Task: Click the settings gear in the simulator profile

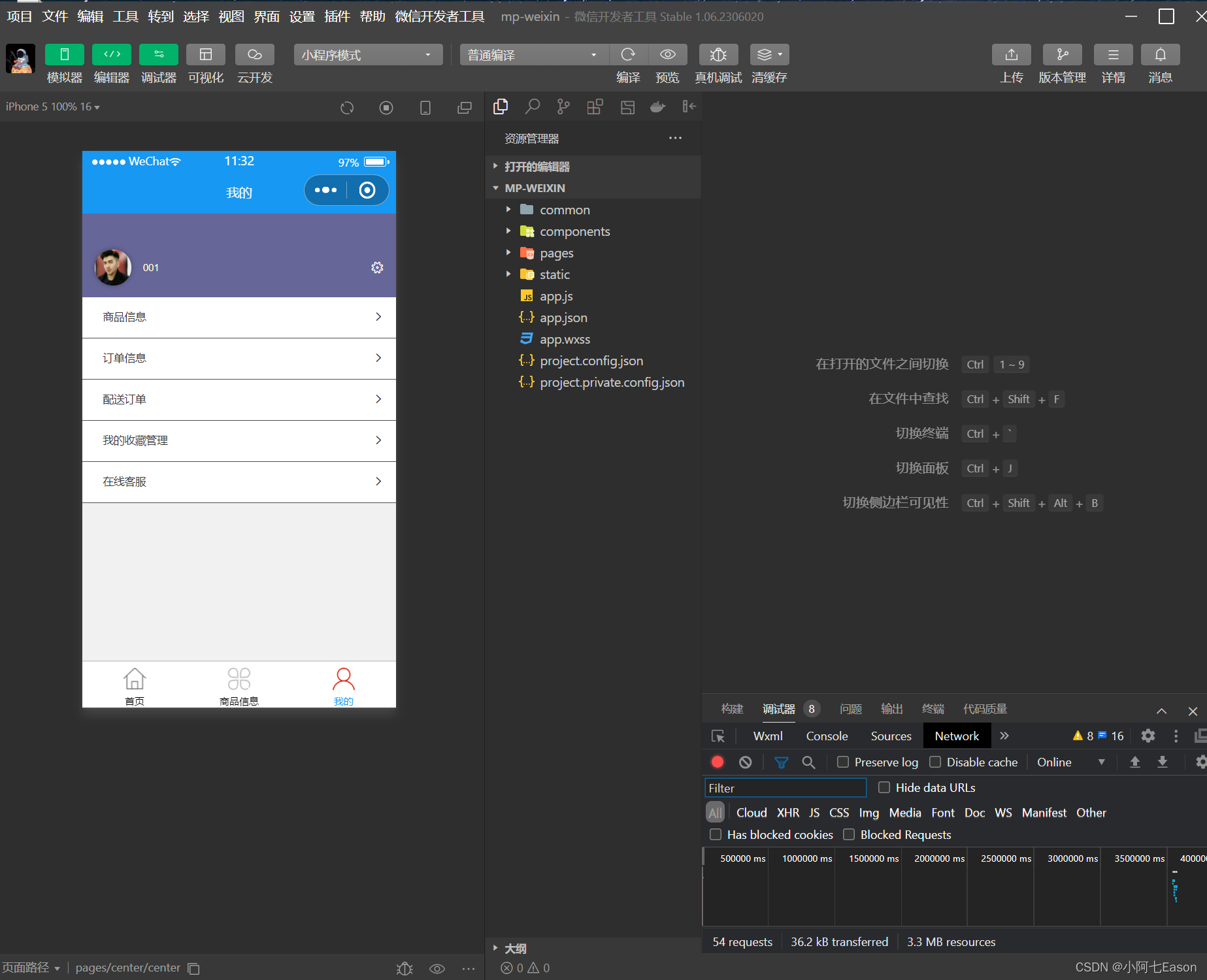Action: [377, 267]
